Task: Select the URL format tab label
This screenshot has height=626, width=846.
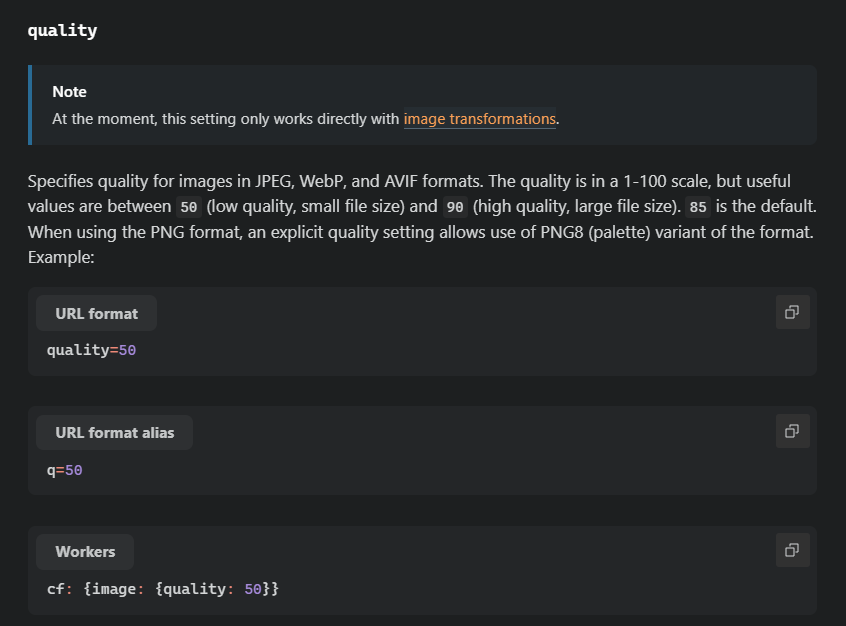Action: coord(96,313)
